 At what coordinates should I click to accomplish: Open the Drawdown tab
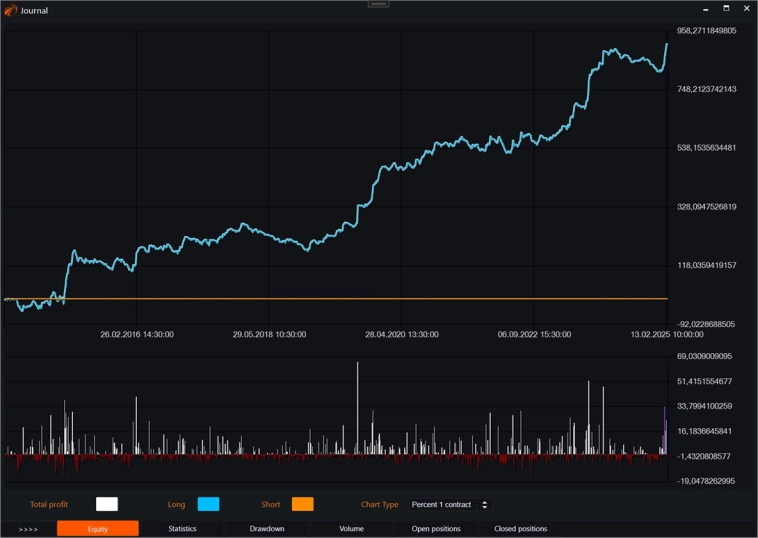pyautogui.click(x=267, y=528)
